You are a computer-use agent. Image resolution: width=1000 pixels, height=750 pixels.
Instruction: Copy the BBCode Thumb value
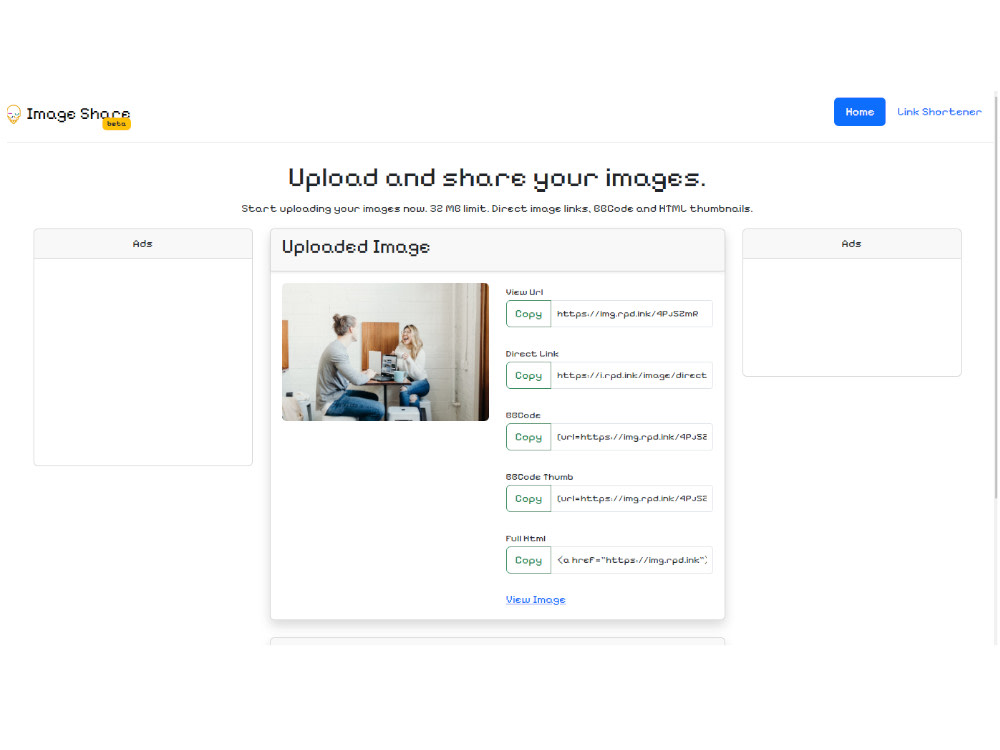(528, 499)
